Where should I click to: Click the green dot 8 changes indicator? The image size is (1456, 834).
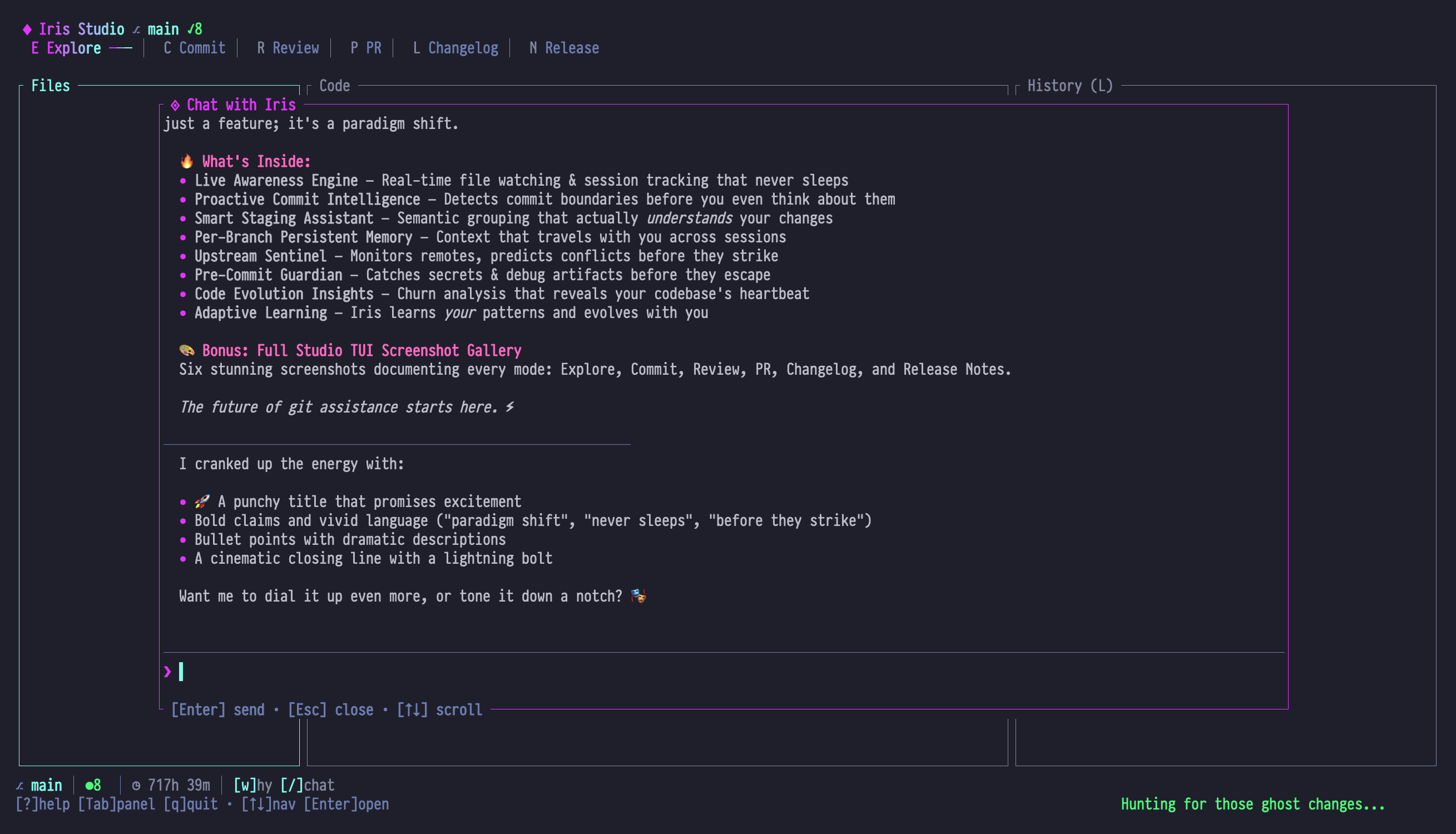tap(93, 785)
